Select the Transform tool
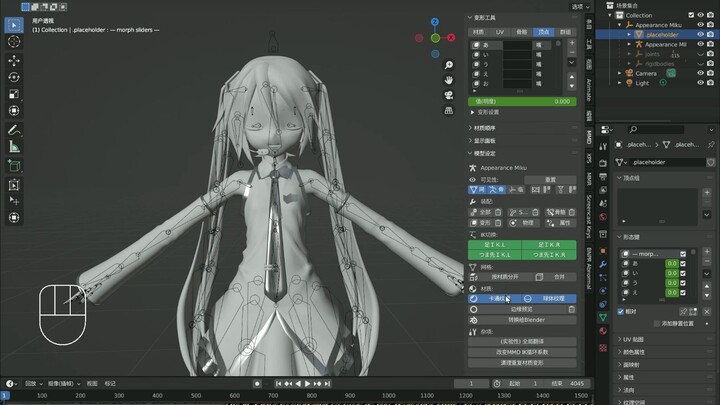The image size is (720, 405). (14, 111)
